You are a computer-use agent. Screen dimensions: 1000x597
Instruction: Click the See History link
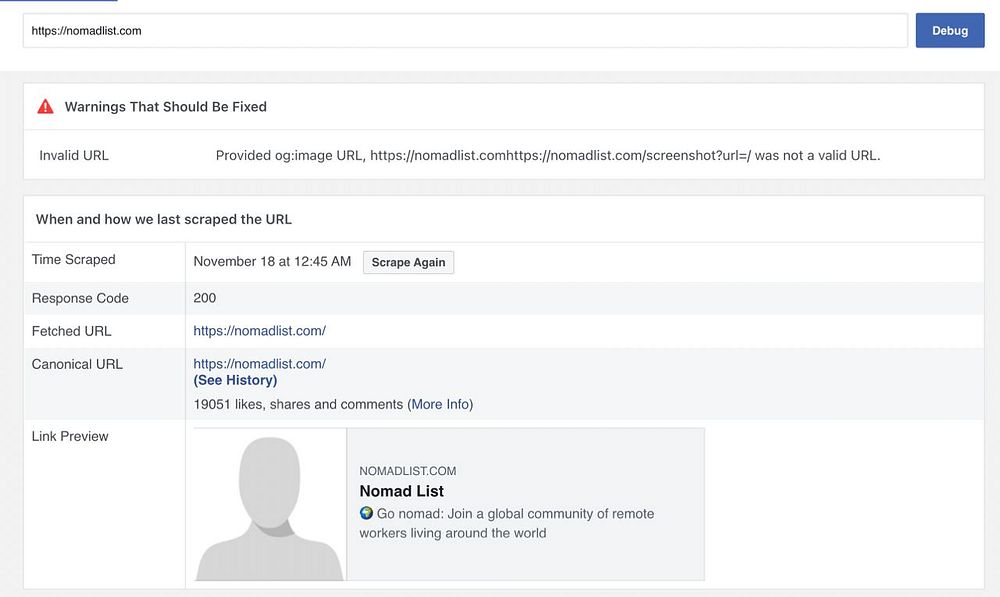pos(235,380)
